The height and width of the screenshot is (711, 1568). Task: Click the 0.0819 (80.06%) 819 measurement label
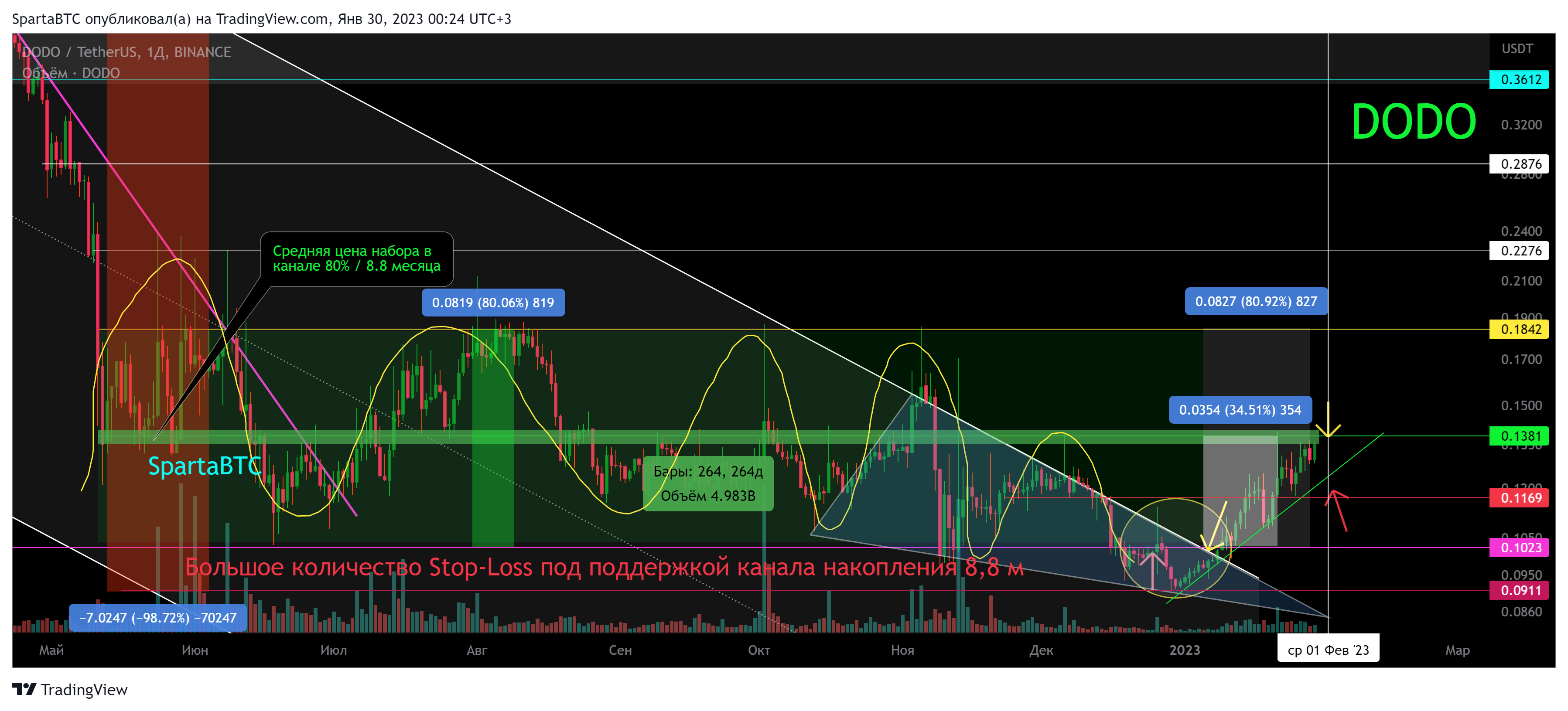coord(493,303)
